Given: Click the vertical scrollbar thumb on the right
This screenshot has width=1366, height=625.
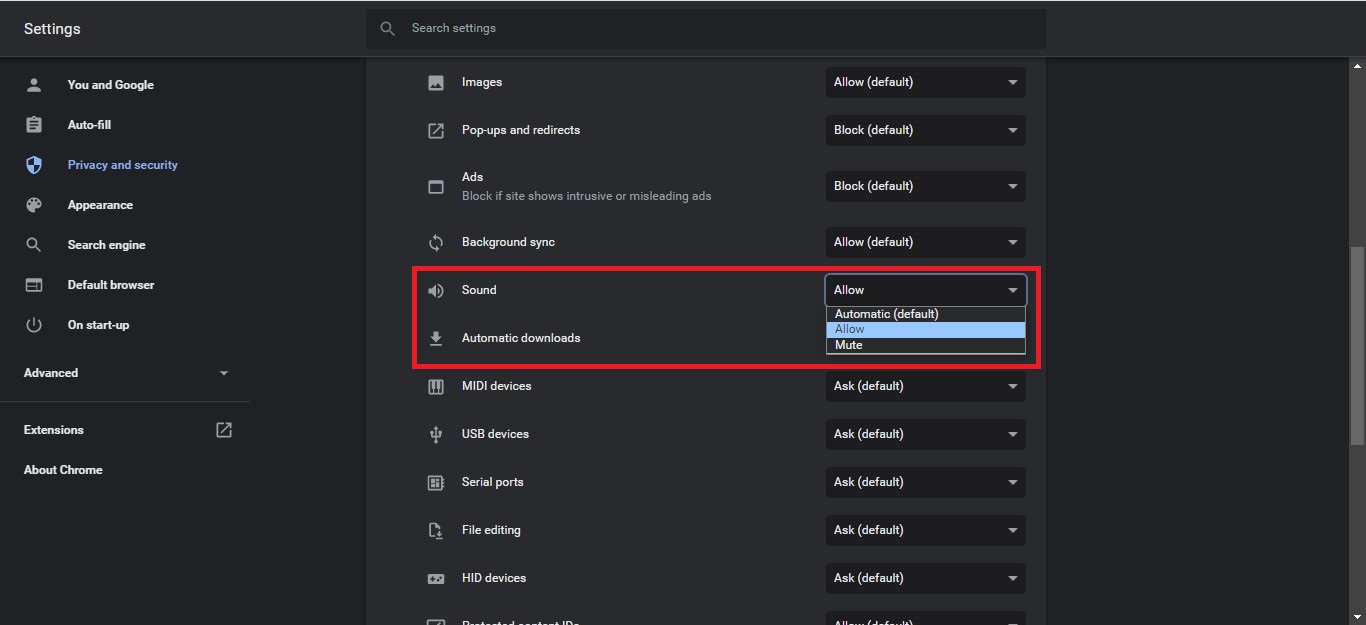Looking at the screenshot, I should [x=1357, y=345].
